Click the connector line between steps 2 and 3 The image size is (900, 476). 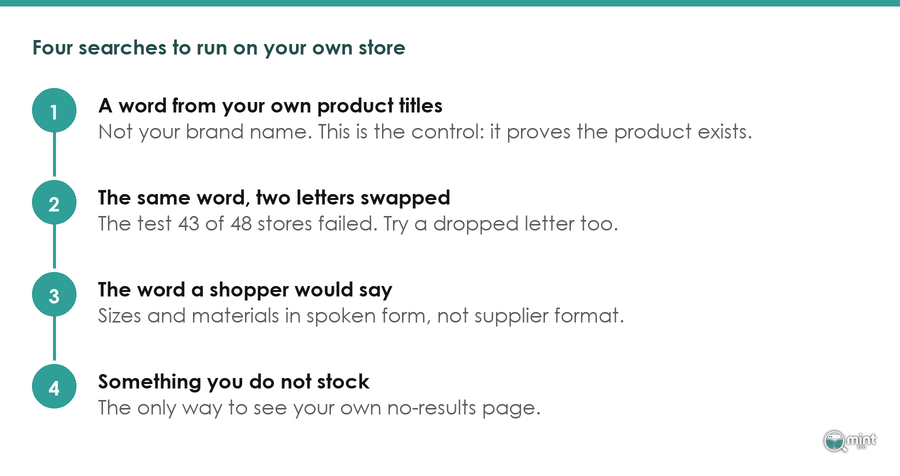[55, 247]
